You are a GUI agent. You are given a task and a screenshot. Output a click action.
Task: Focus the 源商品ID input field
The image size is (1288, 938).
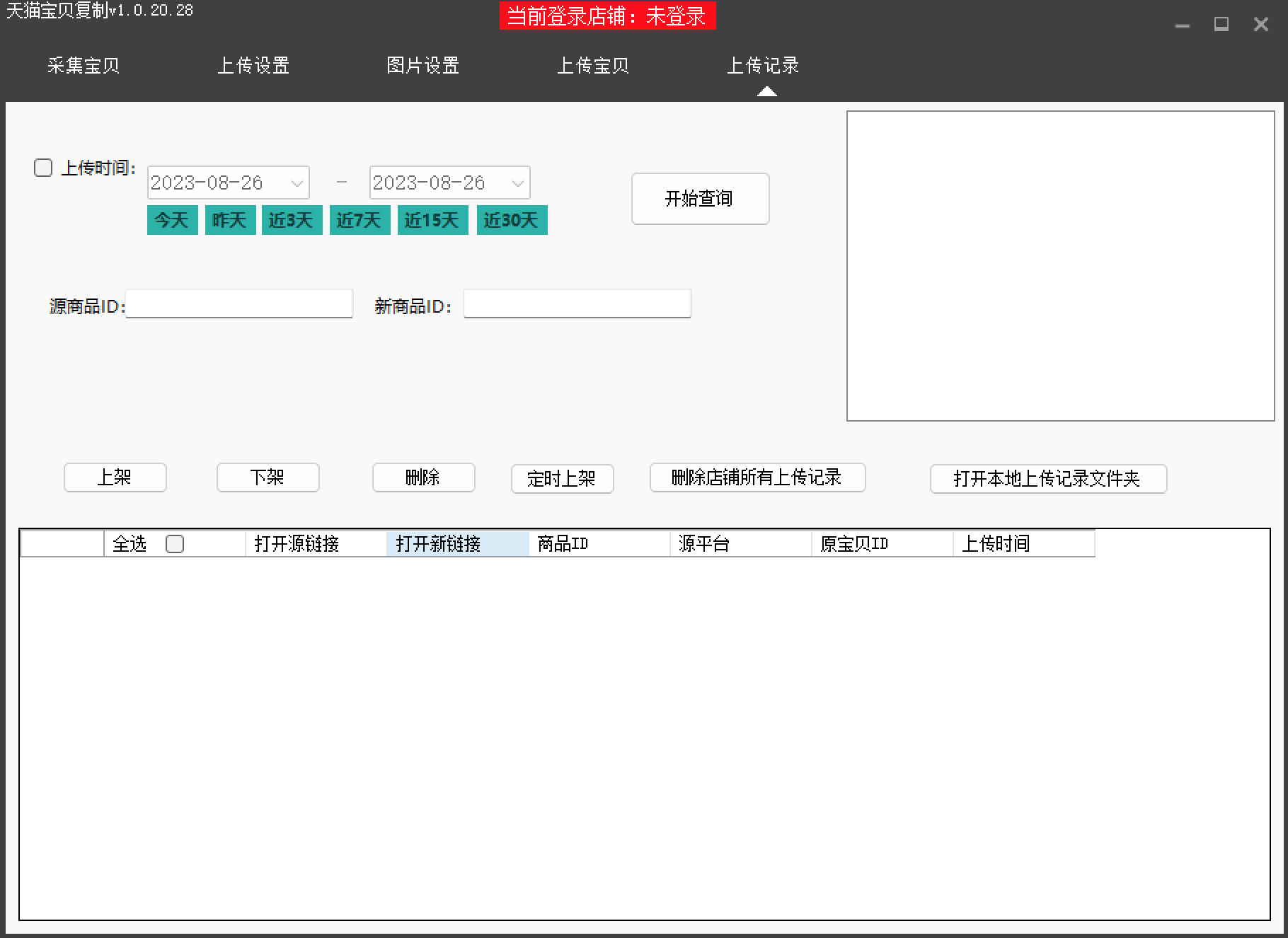(x=239, y=303)
